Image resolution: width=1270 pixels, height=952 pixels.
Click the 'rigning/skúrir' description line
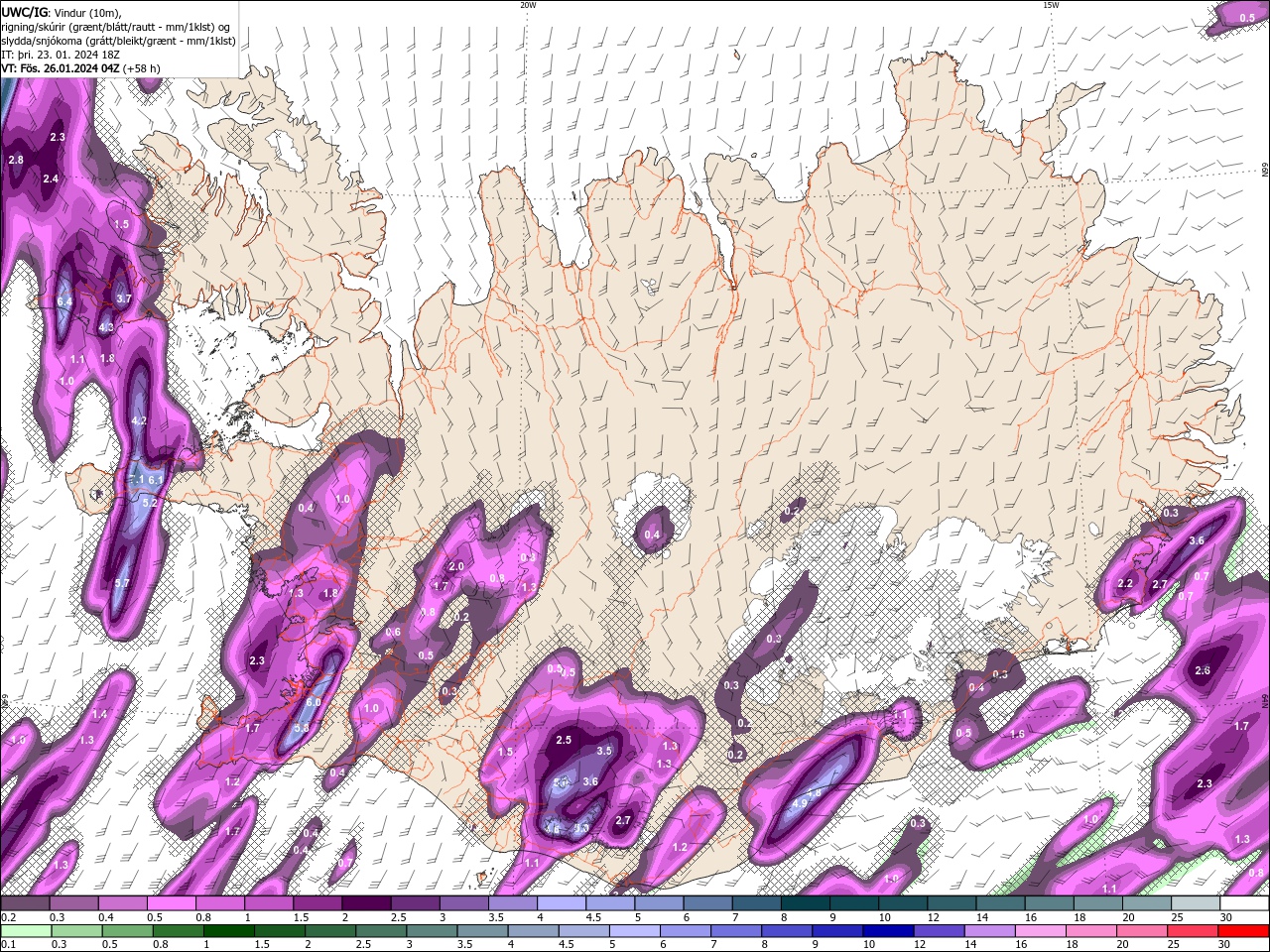pyautogui.click(x=116, y=26)
